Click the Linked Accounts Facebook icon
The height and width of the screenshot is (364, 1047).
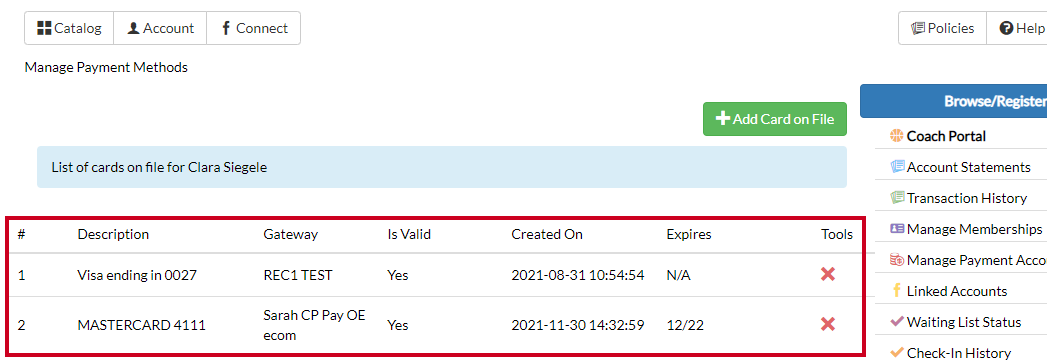897,291
